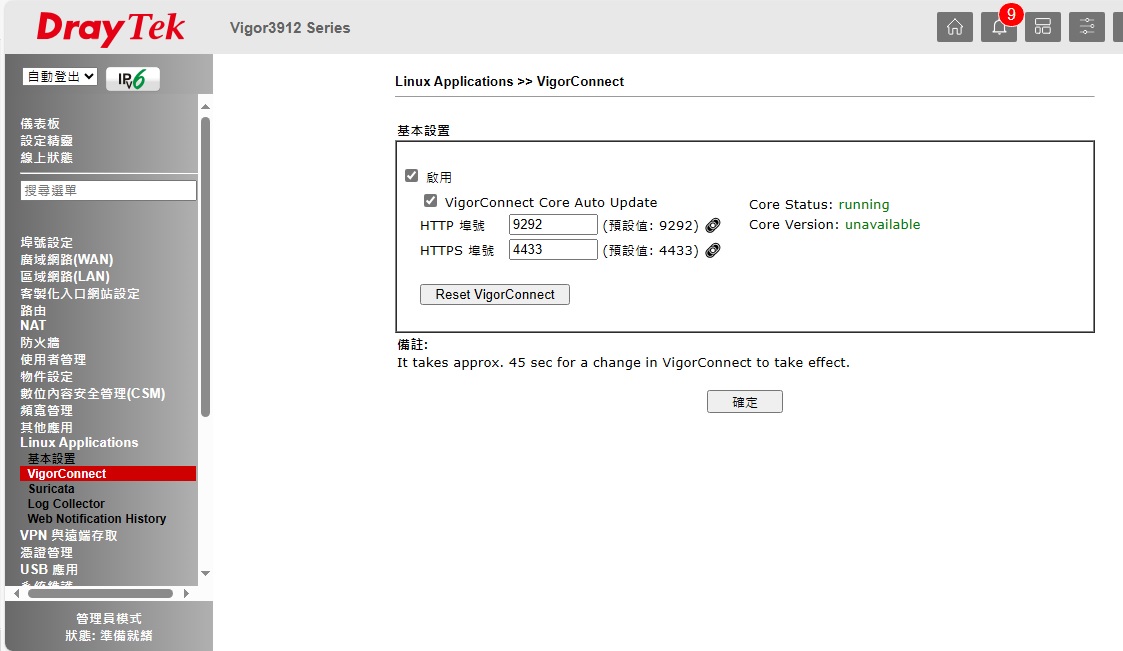Uncheck VigorConnect Core Auto Update
Image resolution: width=1123 pixels, height=651 pixels.
click(431, 201)
